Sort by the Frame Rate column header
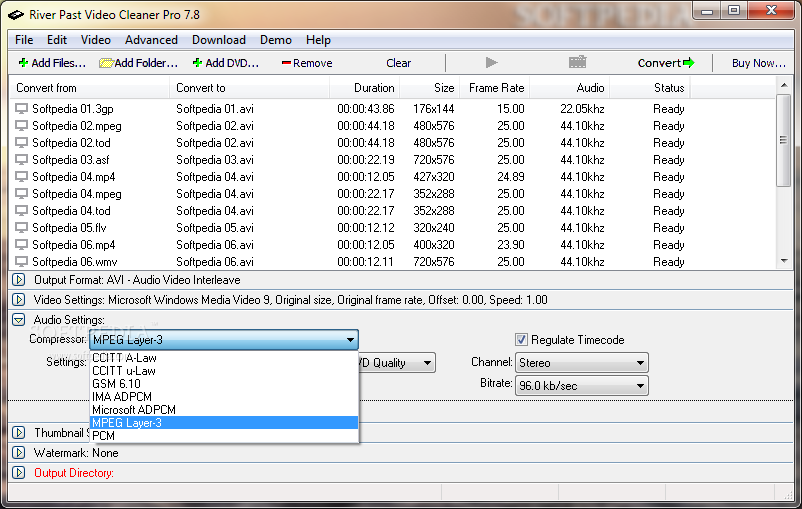802x509 pixels. tap(495, 87)
